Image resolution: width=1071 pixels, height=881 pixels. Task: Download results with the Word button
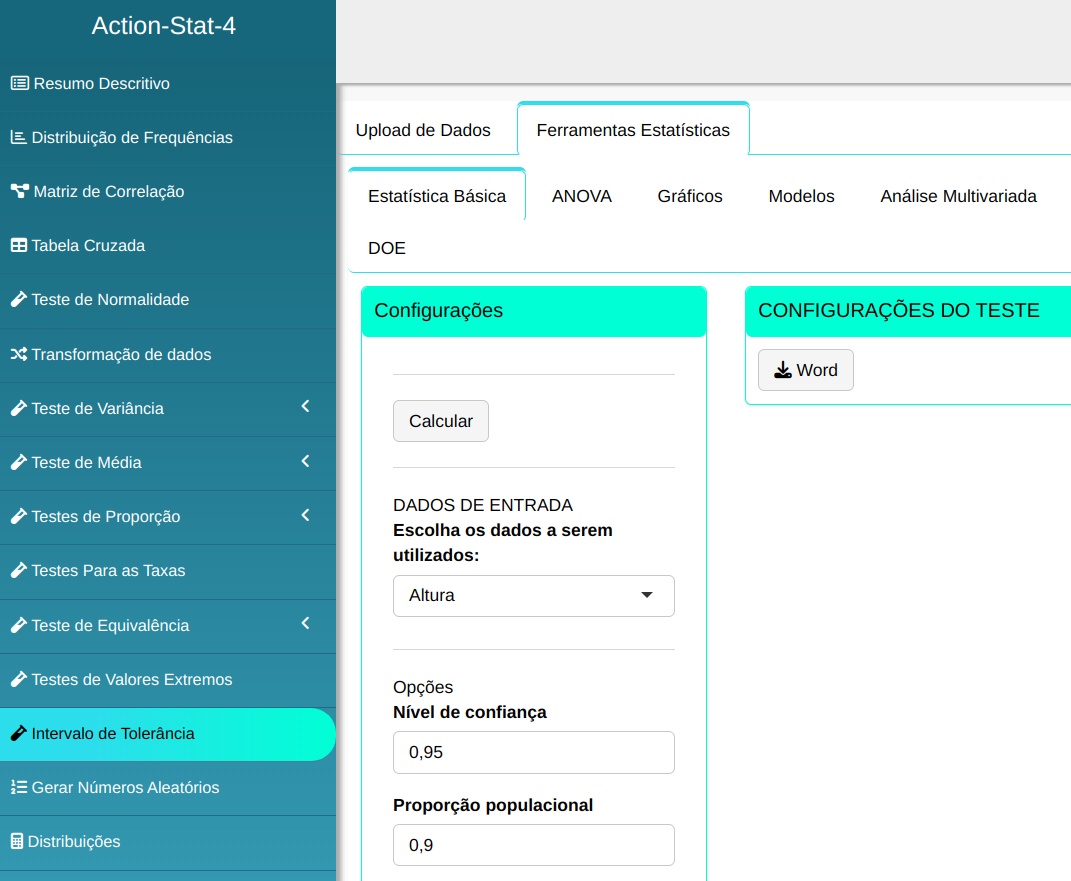pyautogui.click(x=805, y=370)
